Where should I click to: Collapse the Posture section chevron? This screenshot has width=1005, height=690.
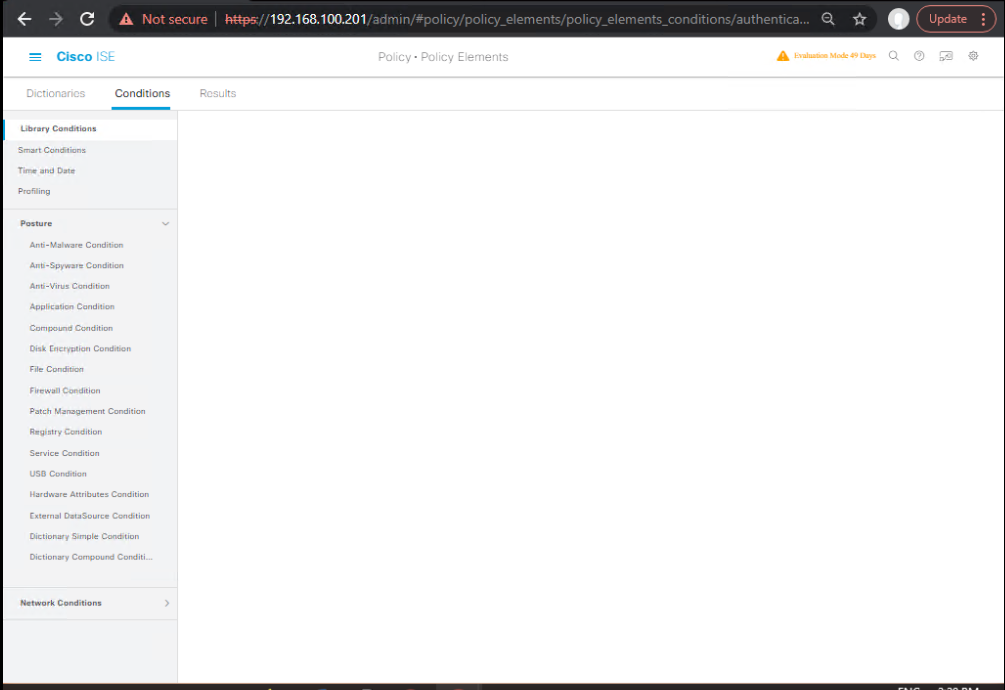[165, 224]
